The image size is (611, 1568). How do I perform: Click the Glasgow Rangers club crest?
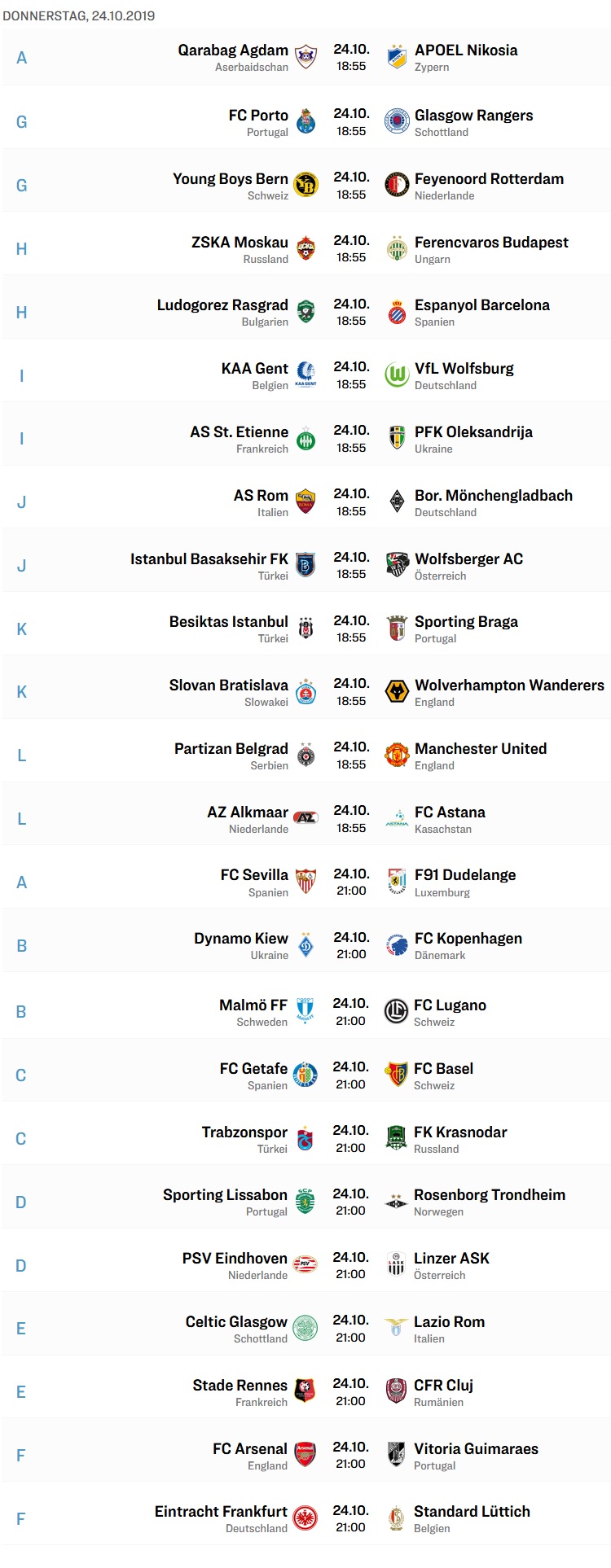(x=397, y=120)
